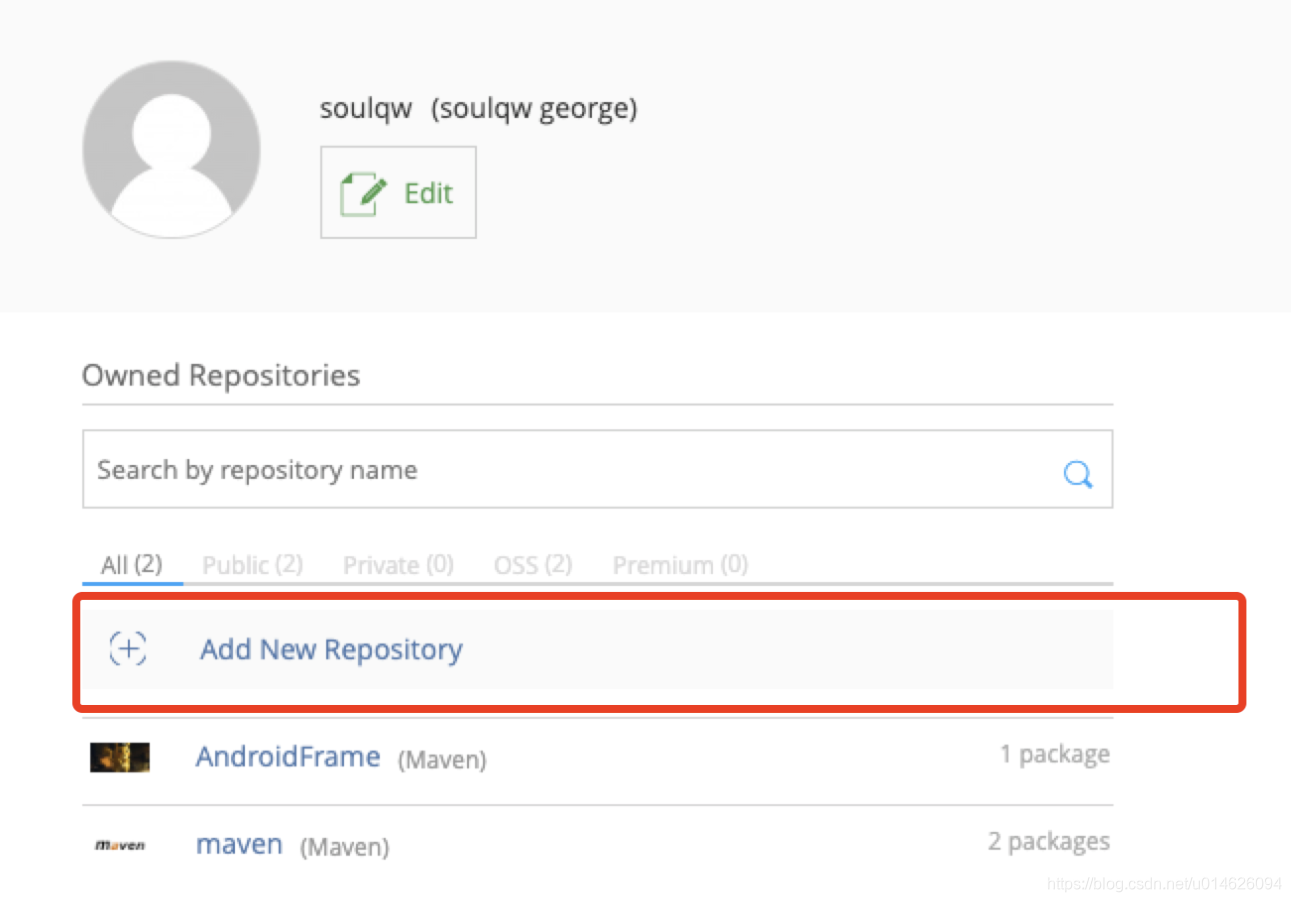
Task: Click the pencil edit icon
Action: [362, 194]
